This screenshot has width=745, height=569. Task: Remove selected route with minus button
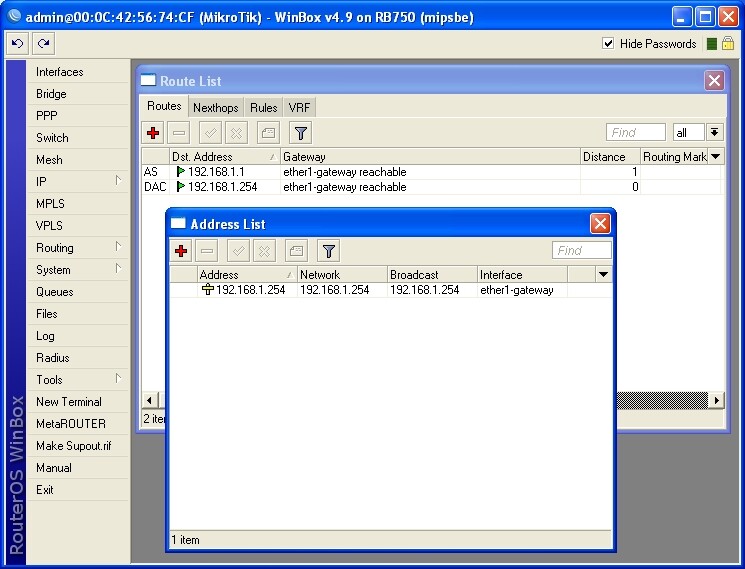pos(179,133)
